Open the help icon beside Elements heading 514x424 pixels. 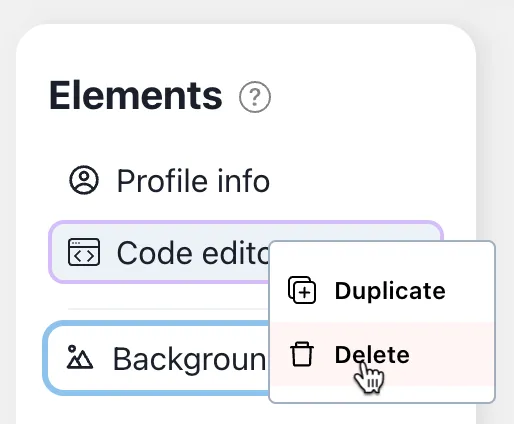(255, 97)
